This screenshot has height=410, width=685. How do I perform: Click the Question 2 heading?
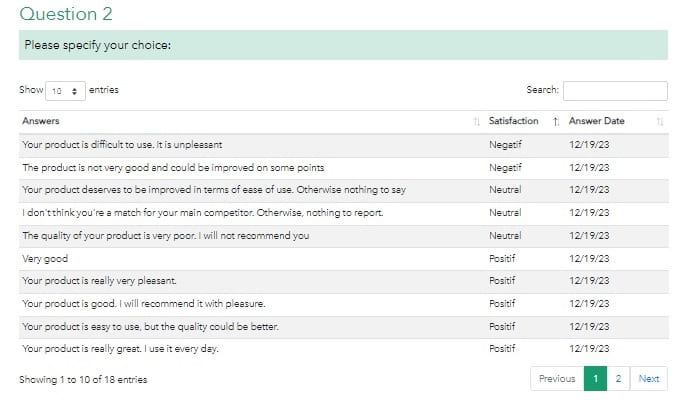pos(66,14)
